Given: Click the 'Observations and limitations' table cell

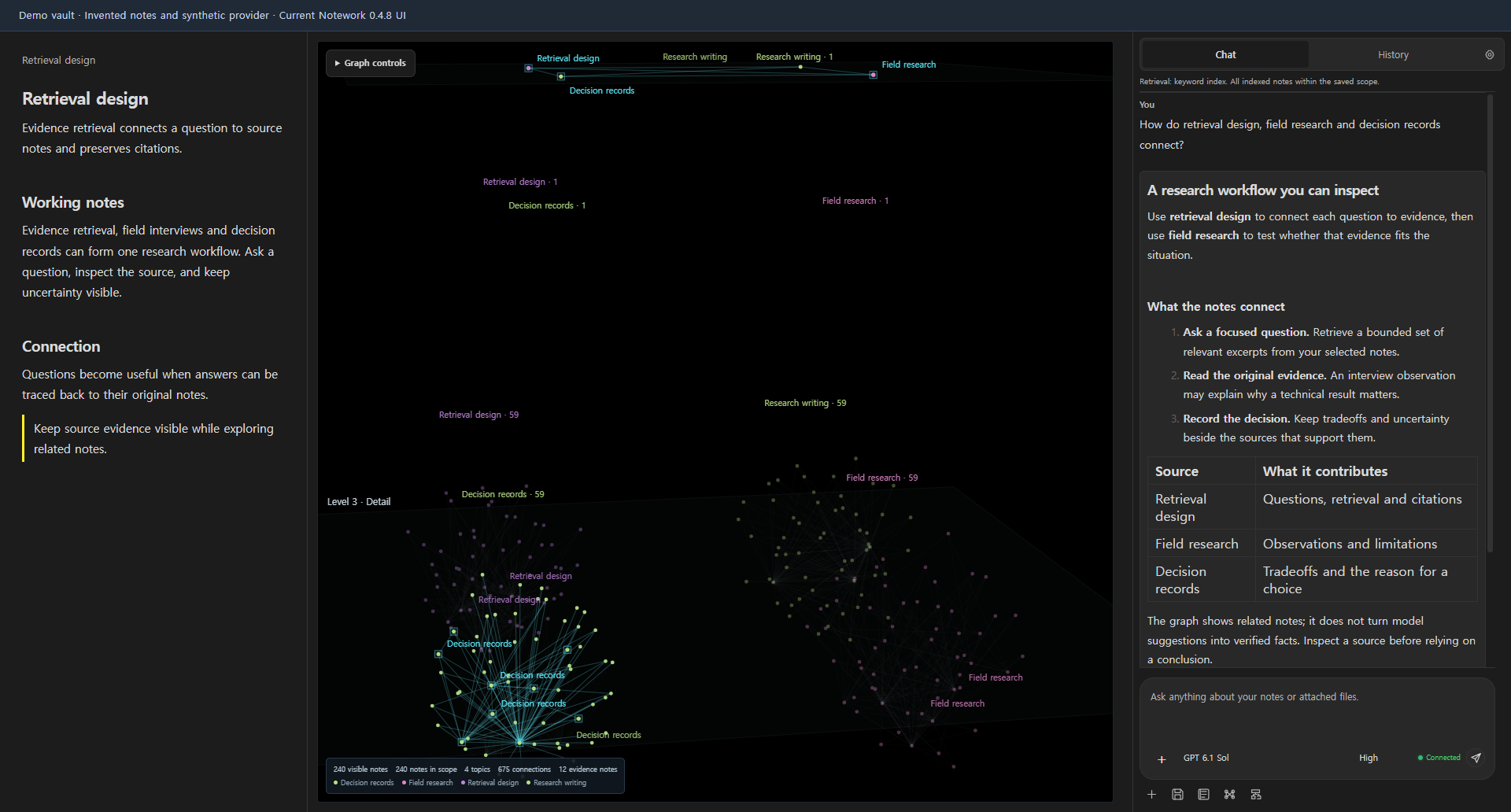Looking at the screenshot, I should pos(1365,544).
